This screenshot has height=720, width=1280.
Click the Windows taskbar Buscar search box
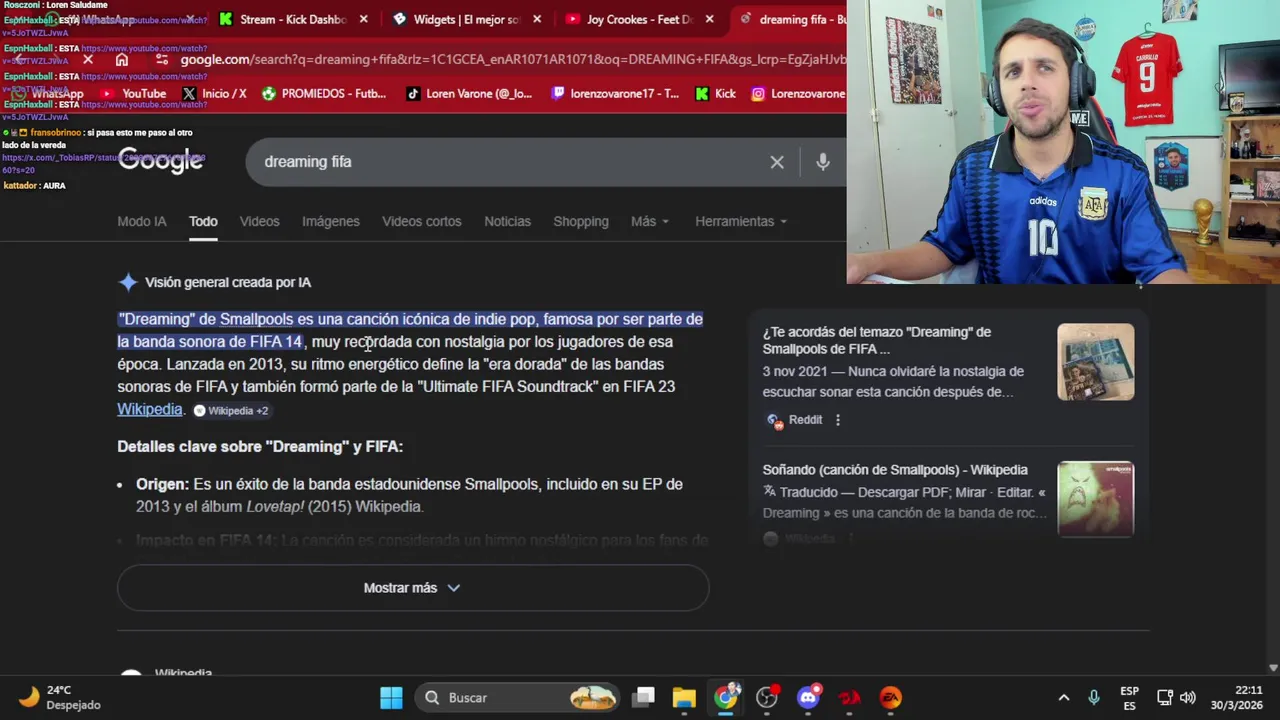[x=517, y=697]
